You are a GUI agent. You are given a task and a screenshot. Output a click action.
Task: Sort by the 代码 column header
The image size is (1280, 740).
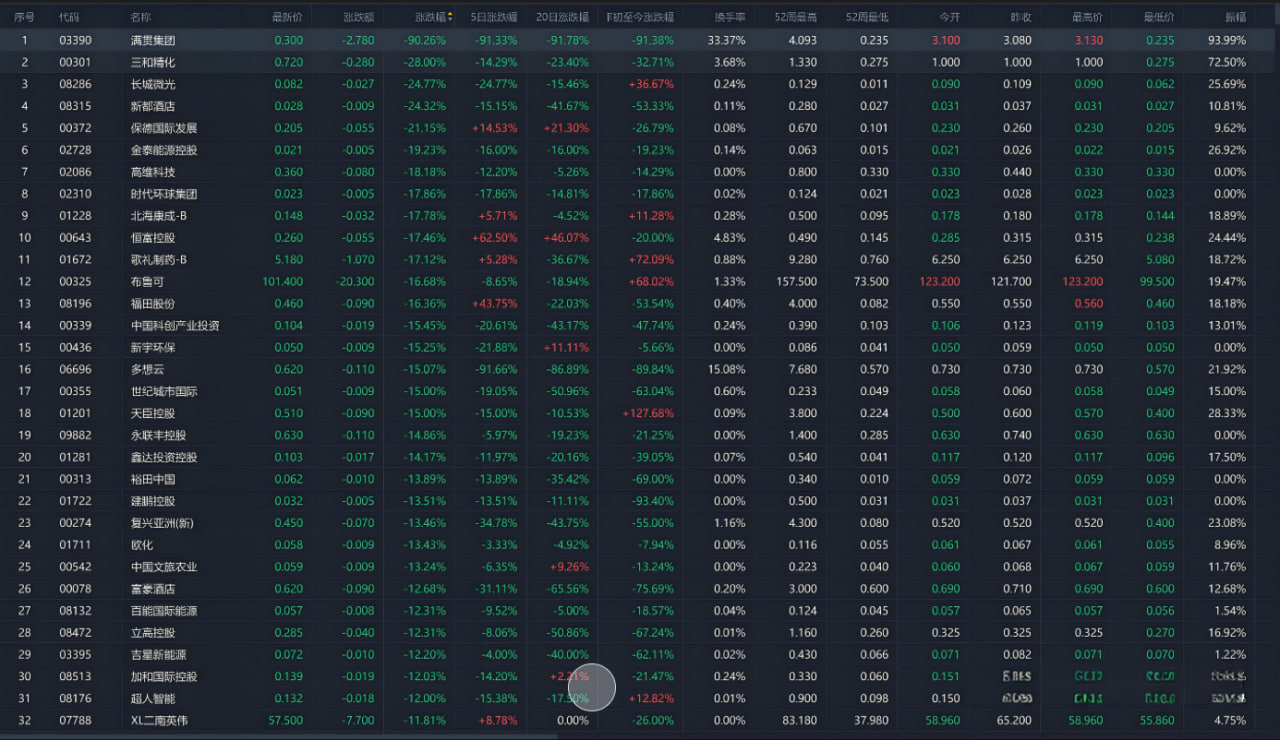(69, 17)
